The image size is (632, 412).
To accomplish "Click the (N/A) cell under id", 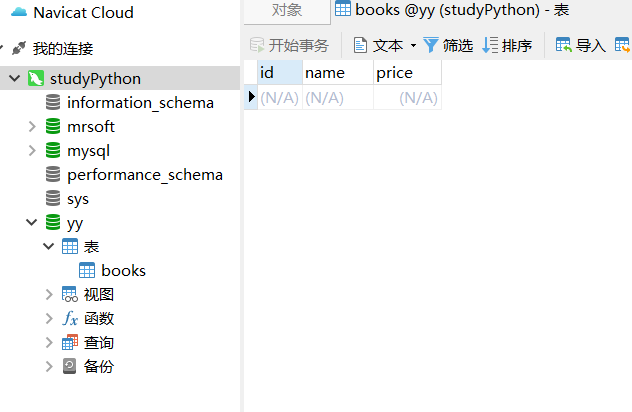I will pos(280,98).
